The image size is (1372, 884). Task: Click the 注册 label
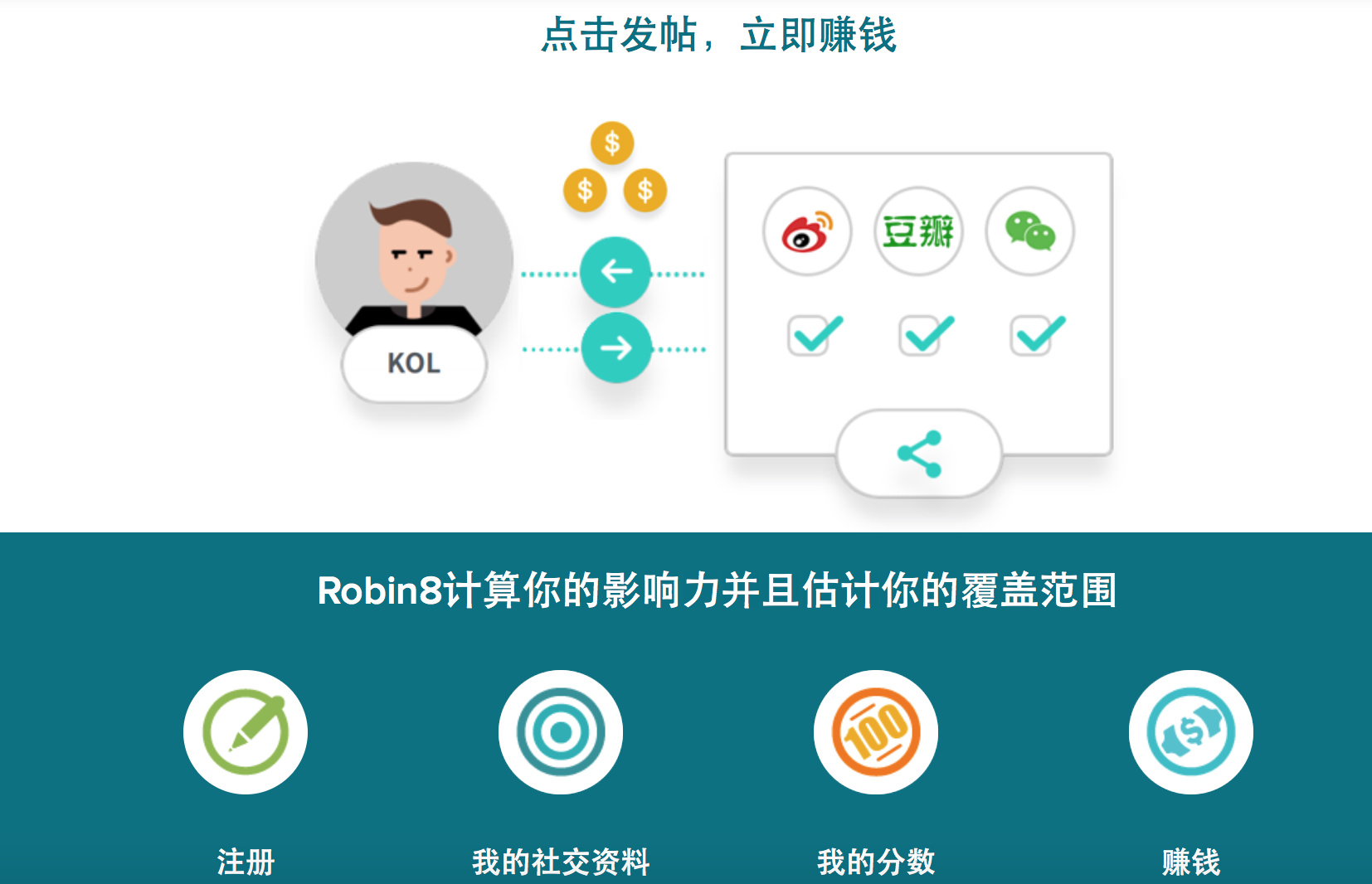(x=246, y=862)
